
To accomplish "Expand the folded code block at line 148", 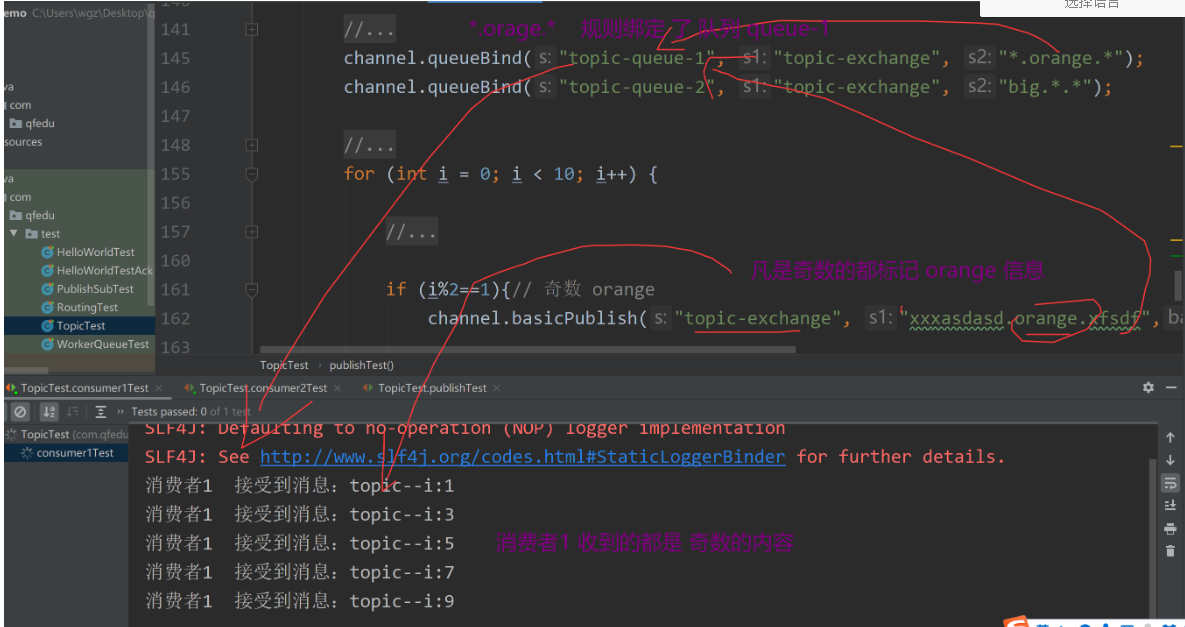I will pyautogui.click(x=252, y=144).
